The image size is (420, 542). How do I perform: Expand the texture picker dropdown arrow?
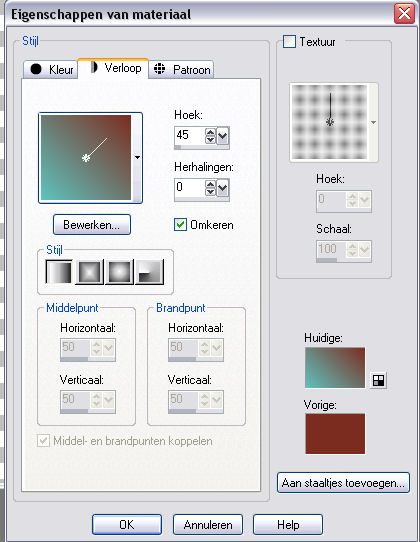(373, 122)
